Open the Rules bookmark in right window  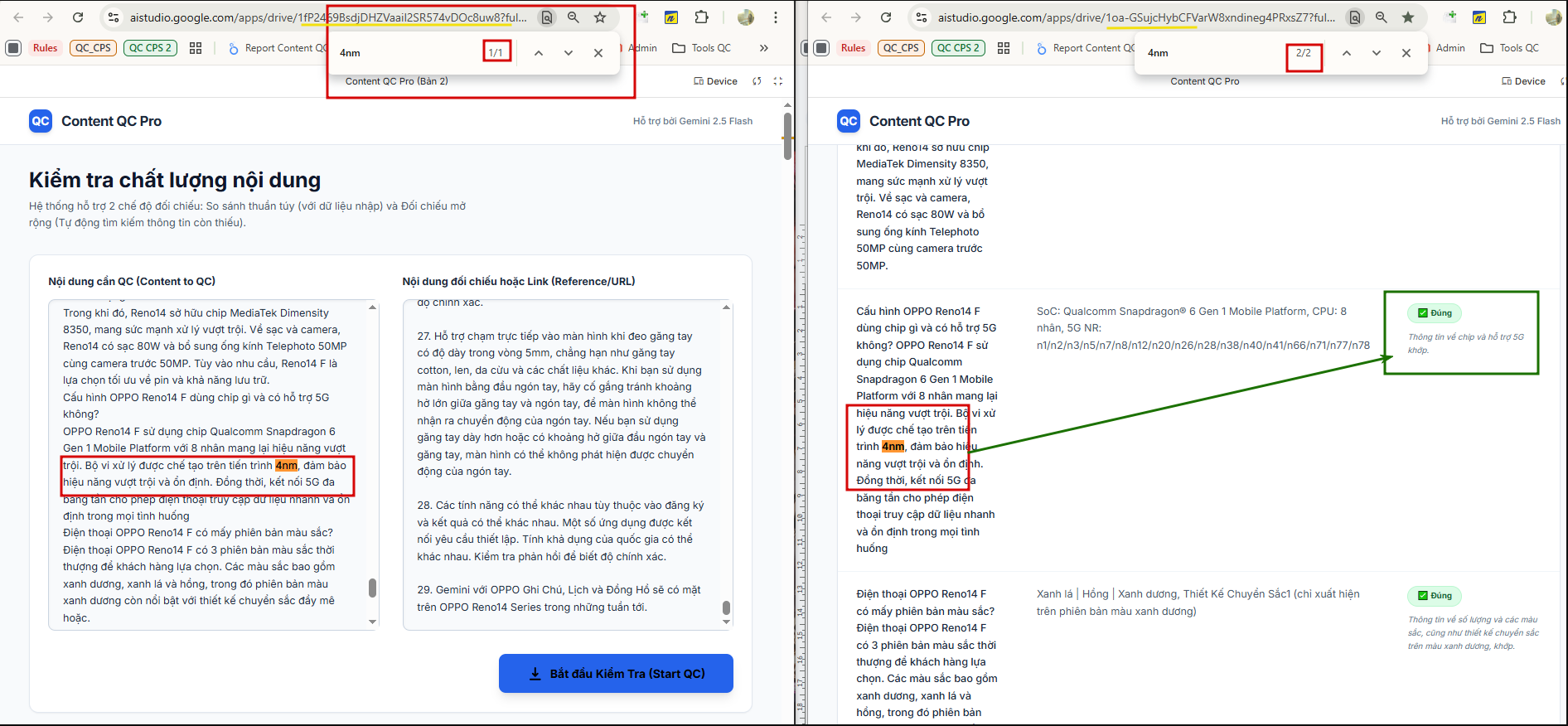pos(853,48)
